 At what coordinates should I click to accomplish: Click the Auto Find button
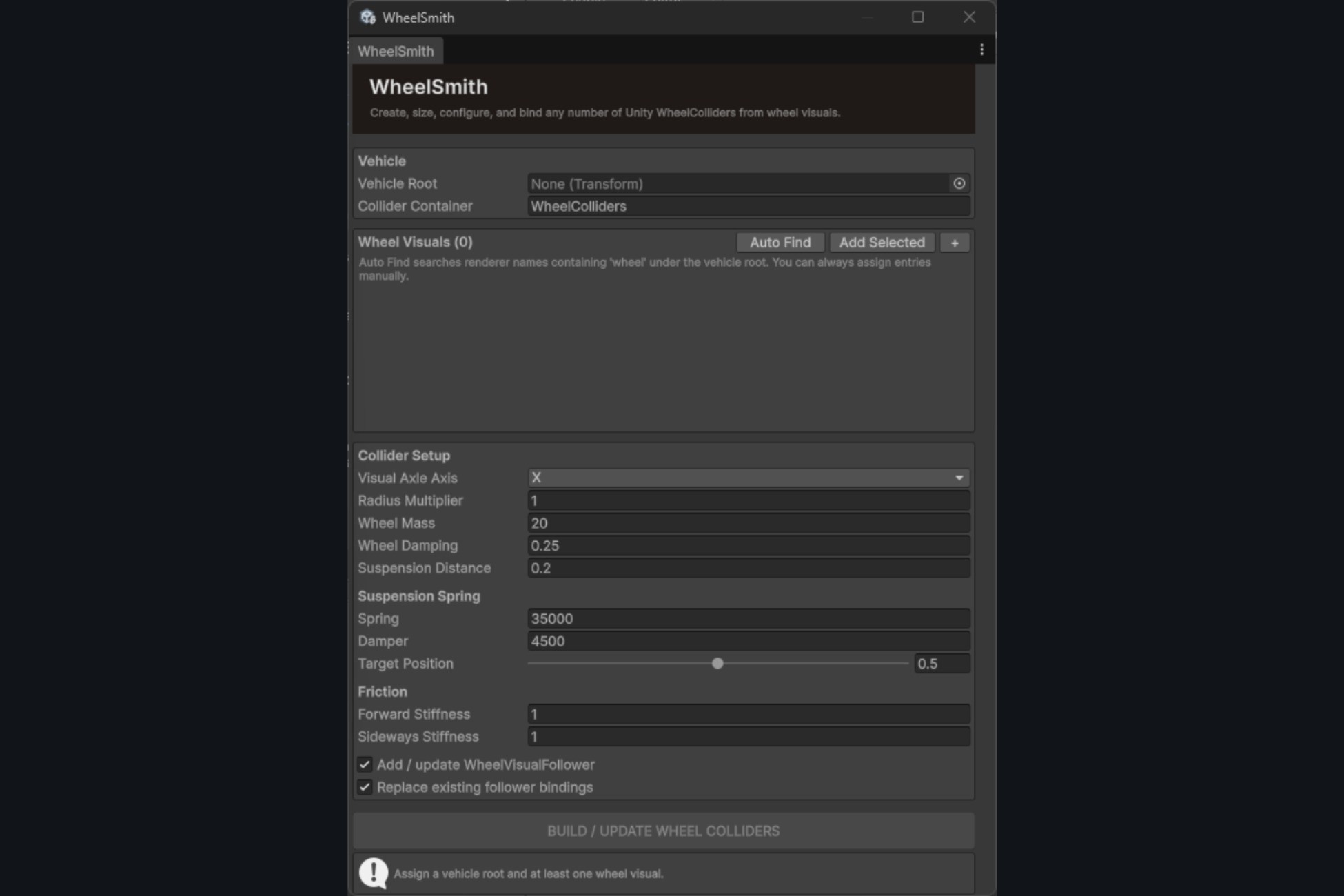(780, 243)
